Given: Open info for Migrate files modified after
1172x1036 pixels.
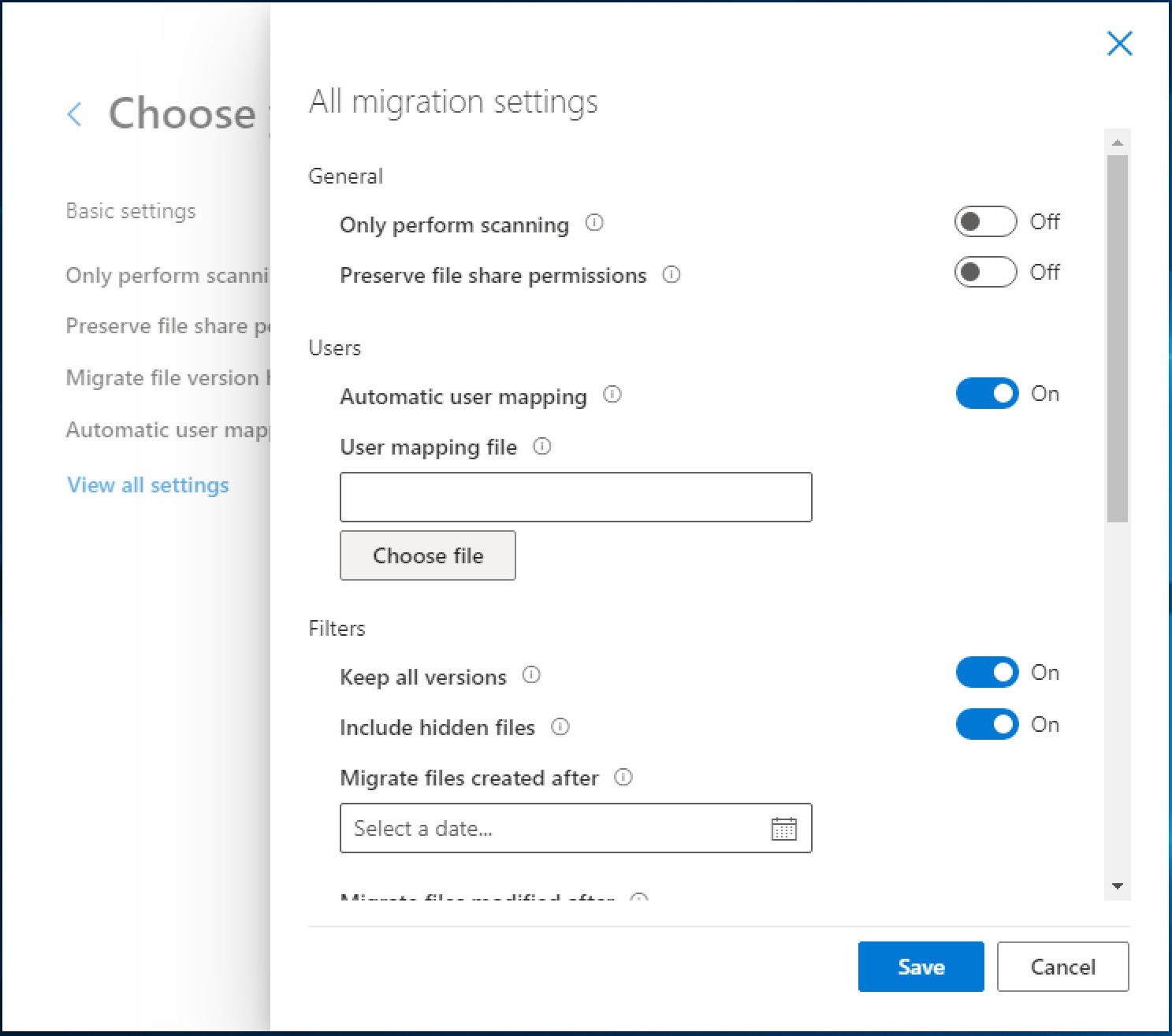Looking at the screenshot, I should pos(640,899).
